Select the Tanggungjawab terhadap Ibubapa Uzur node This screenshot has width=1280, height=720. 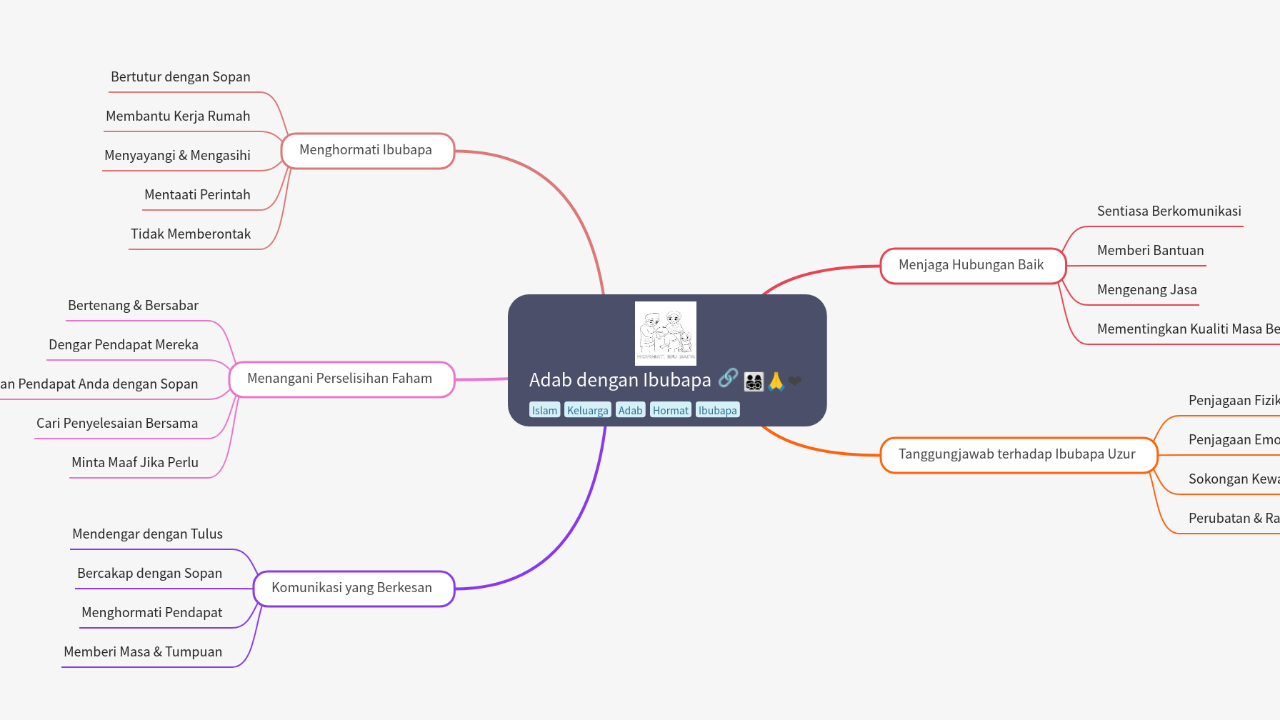1017,454
